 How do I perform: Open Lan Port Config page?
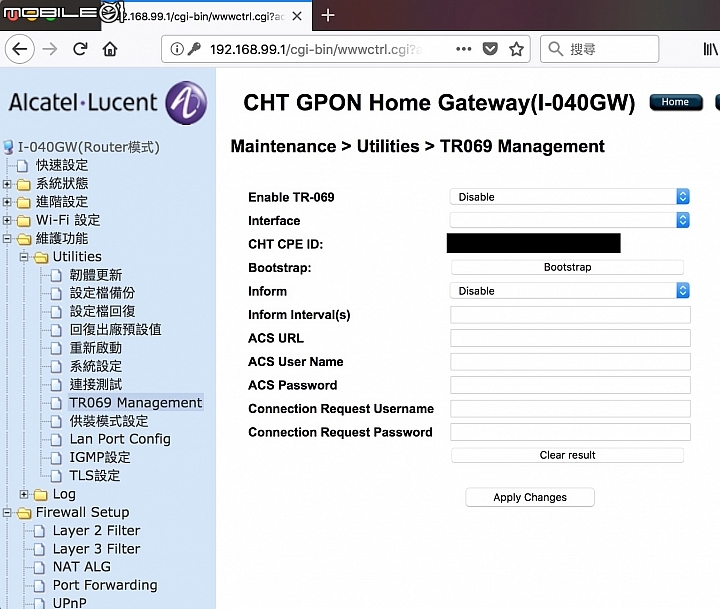click(120, 439)
